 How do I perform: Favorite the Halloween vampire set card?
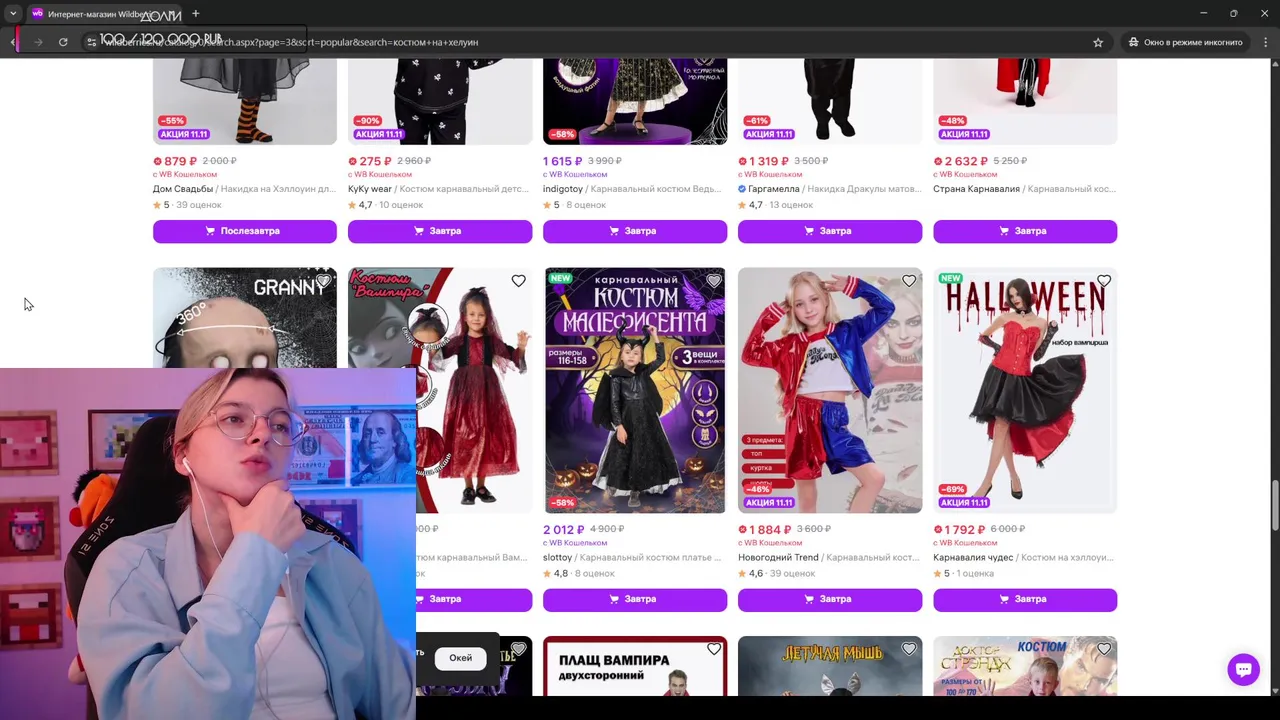click(1103, 281)
